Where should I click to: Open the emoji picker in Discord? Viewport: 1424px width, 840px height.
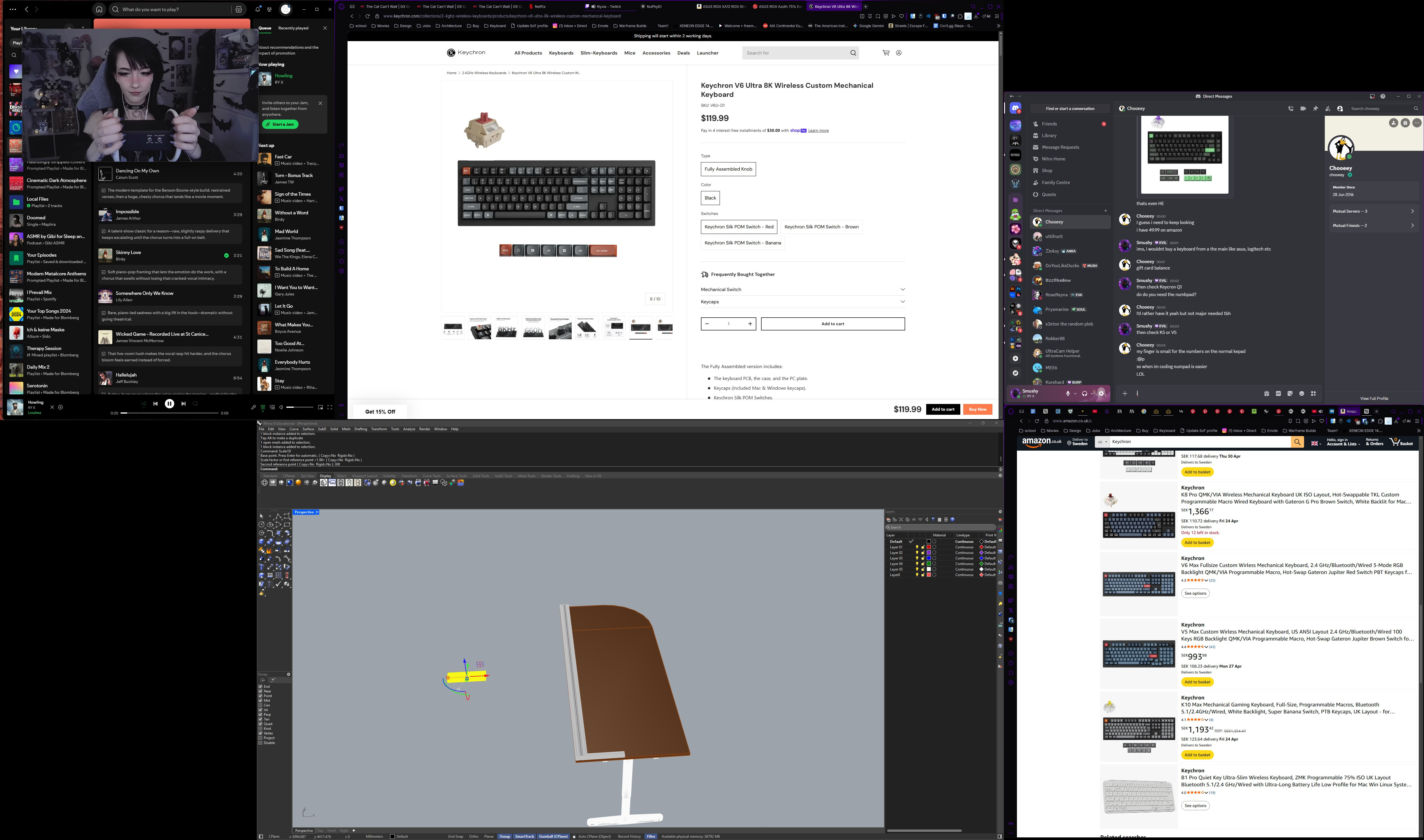pos(1302,393)
